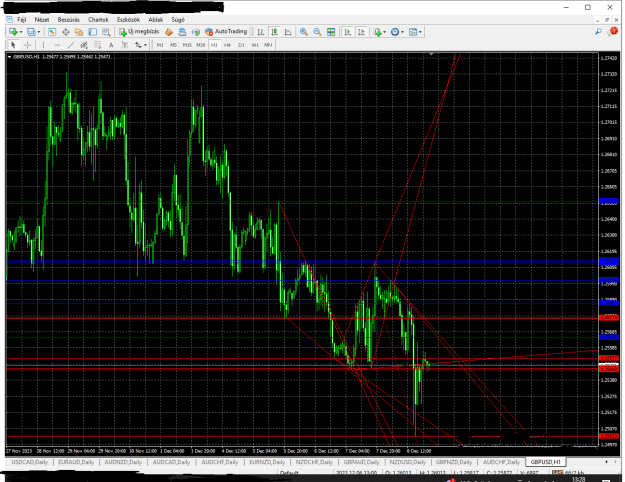Expand the GBPUSD,H1 chart title arrow
The width and height of the screenshot is (625, 482).
10,57
